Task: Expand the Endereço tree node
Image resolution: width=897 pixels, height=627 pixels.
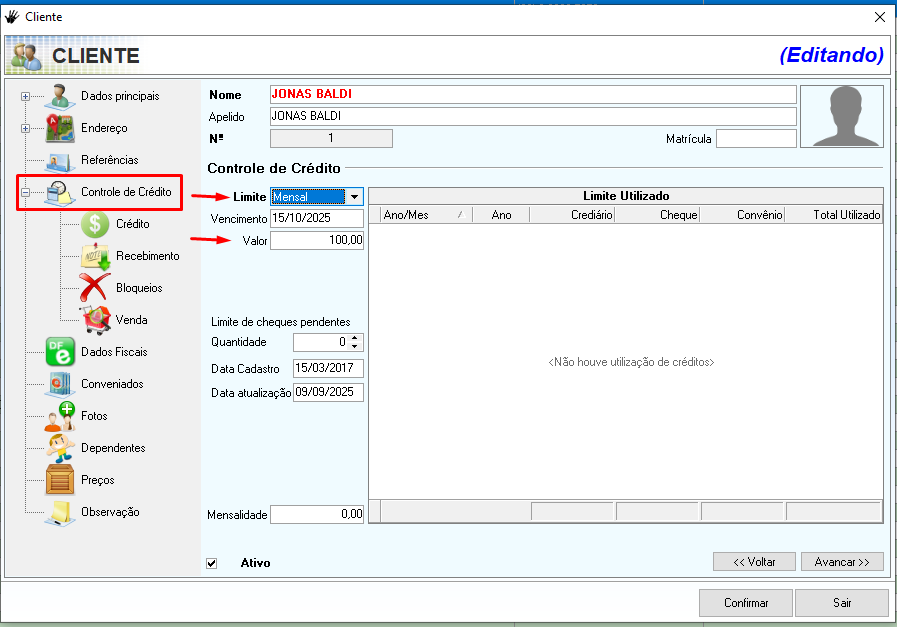Action: pos(25,129)
